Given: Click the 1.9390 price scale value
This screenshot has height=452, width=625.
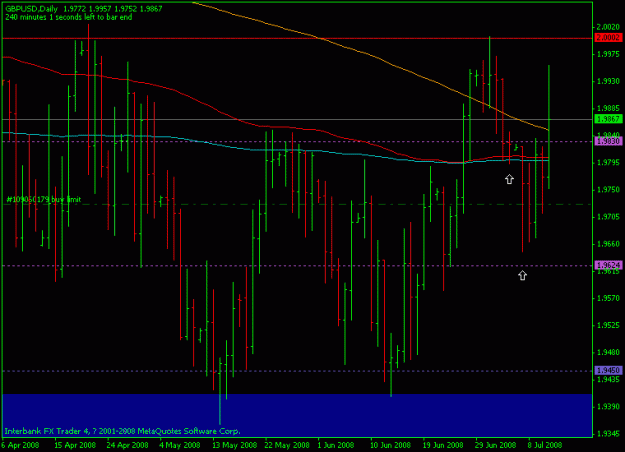Looking at the screenshot, I should click(x=608, y=407).
